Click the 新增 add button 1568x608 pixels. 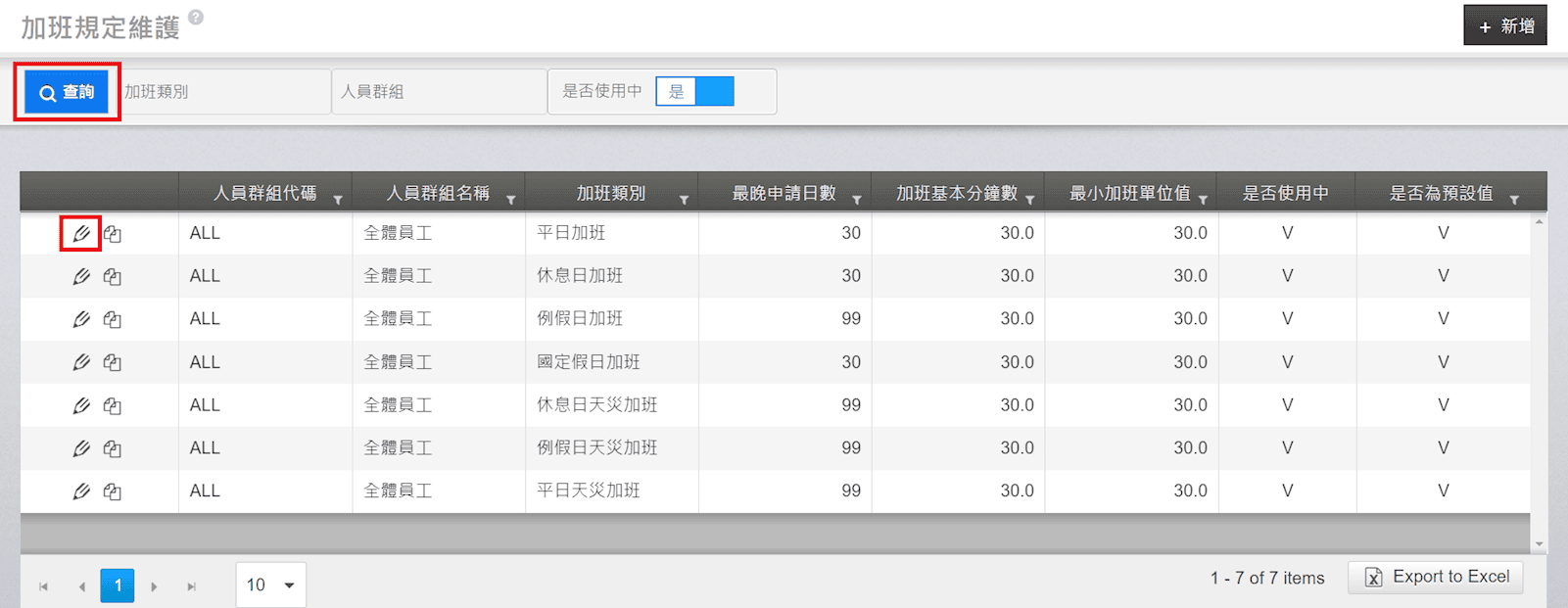pyautogui.click(x=1505, y=26)
